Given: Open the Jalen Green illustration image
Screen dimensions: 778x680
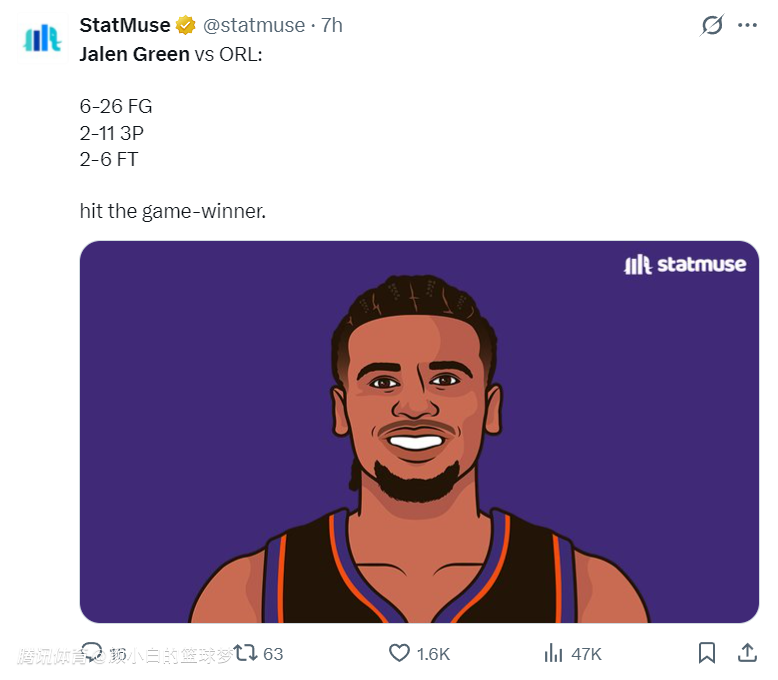Looking at the screenshot, I should (419, 431).
